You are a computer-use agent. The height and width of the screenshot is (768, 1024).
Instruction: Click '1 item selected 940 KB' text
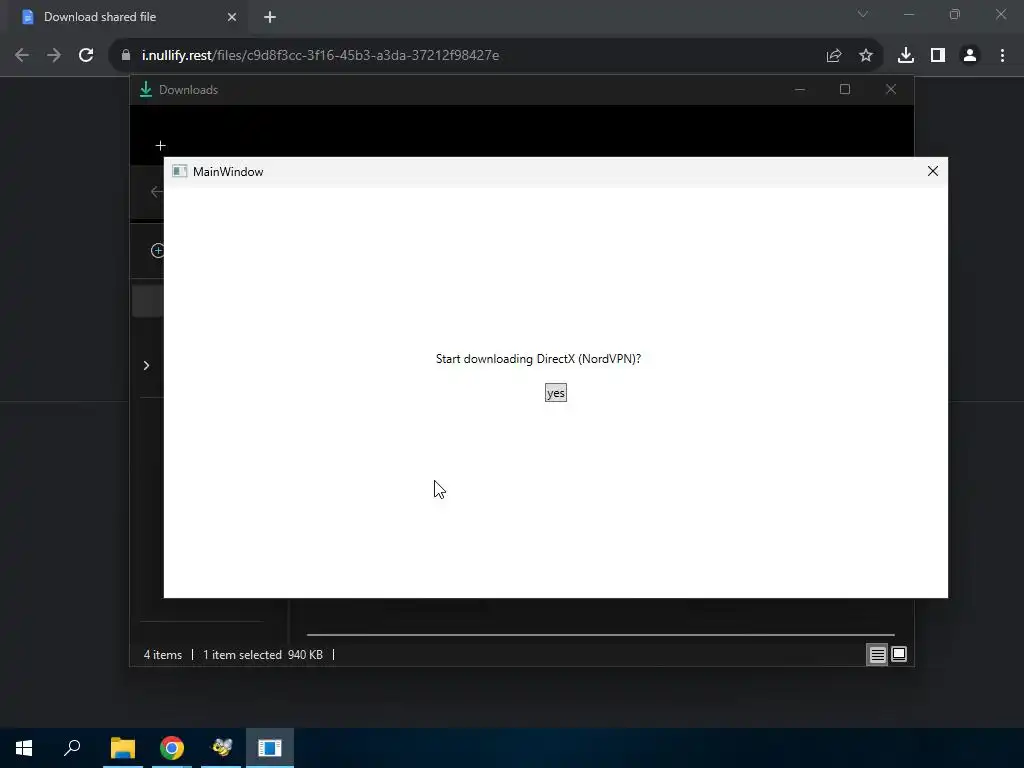tap(263, 654)
